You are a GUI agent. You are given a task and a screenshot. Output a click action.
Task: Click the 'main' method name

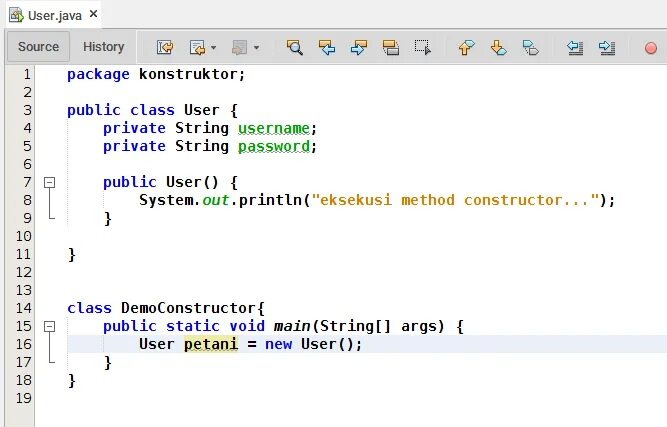pos(292,326)
